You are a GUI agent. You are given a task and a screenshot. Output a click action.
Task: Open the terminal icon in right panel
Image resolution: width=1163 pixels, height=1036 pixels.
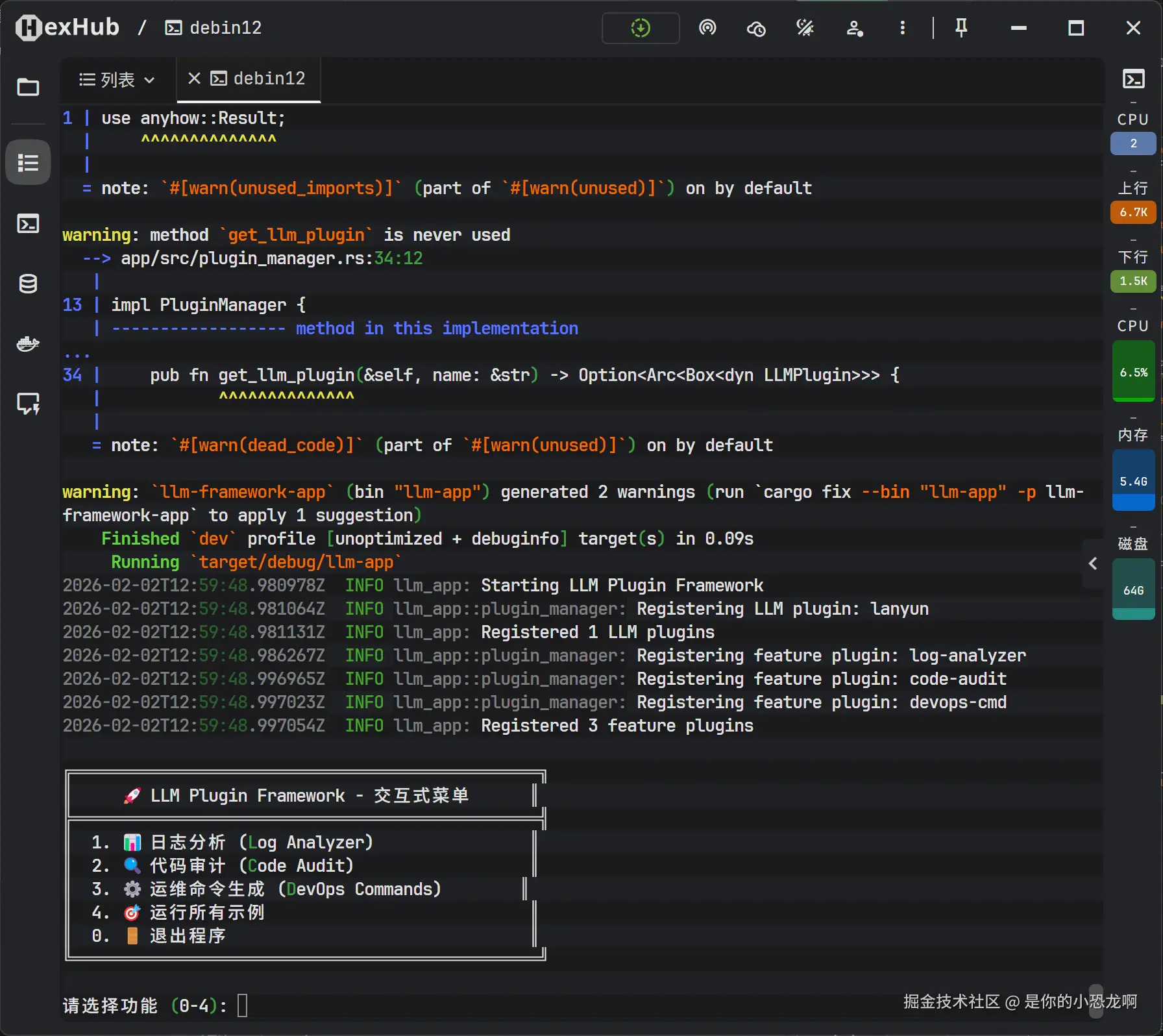pyautogui.click(x=1133, y=79)
